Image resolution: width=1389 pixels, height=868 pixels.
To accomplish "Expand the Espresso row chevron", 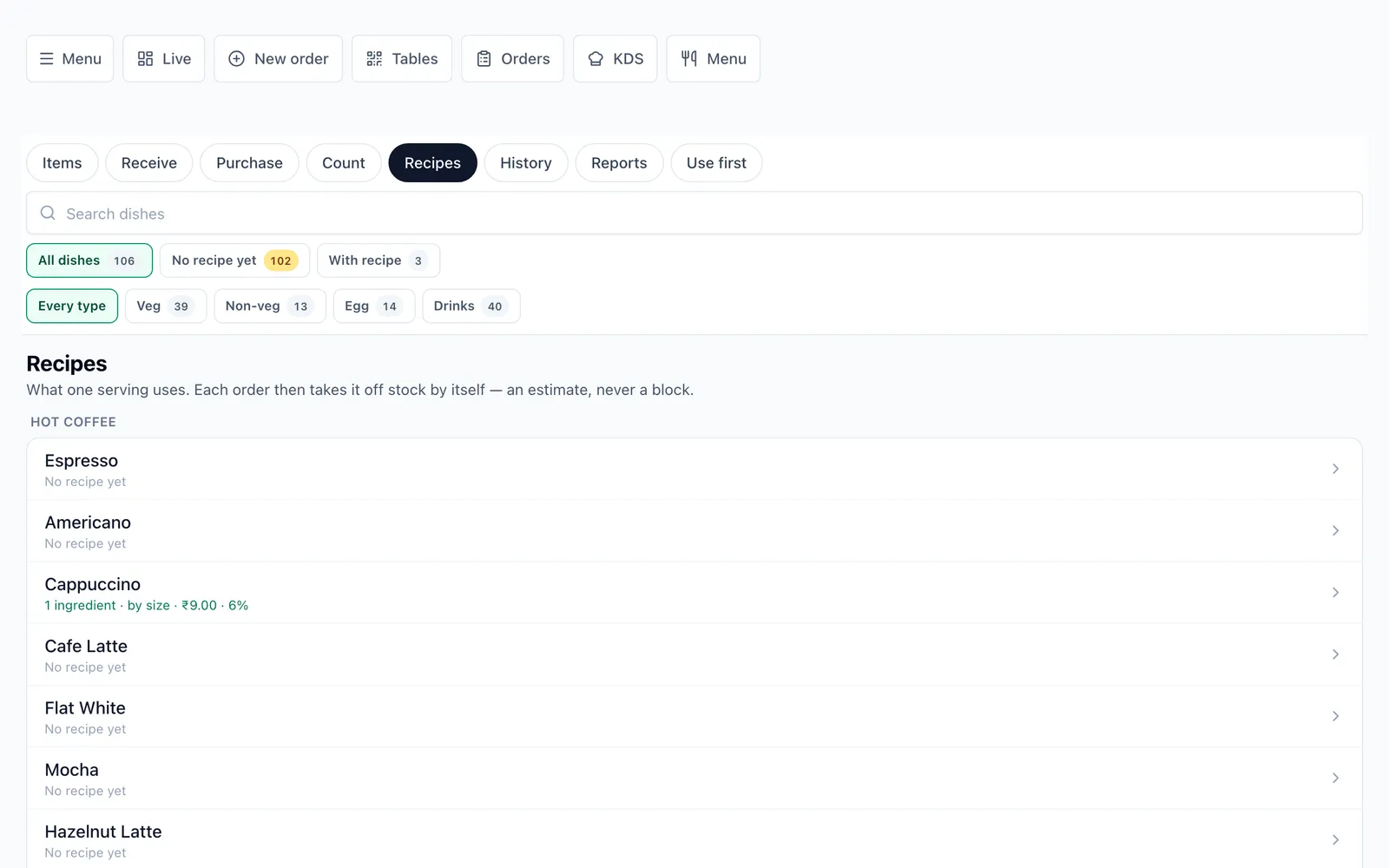I will point(1335,469).
